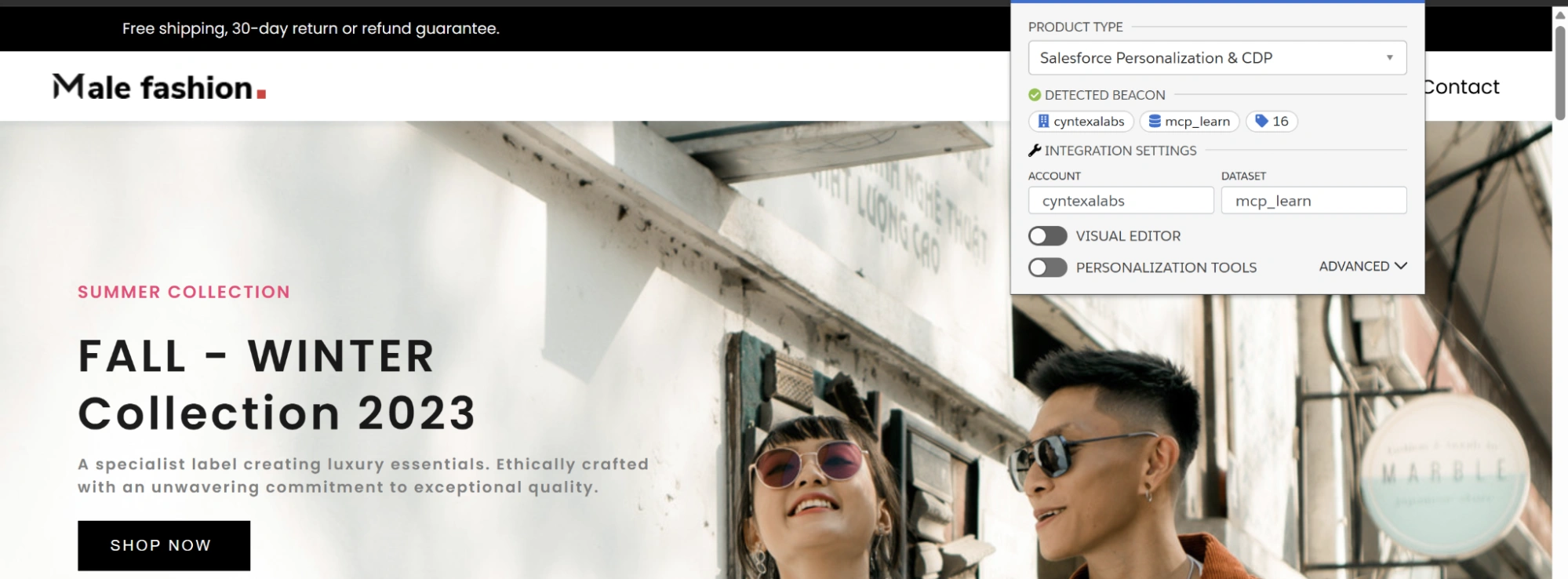Click the tag chip showing 16
The height and width of the screenshot is (579, 1568).
pyautogui.click(x=1271, y=121)
